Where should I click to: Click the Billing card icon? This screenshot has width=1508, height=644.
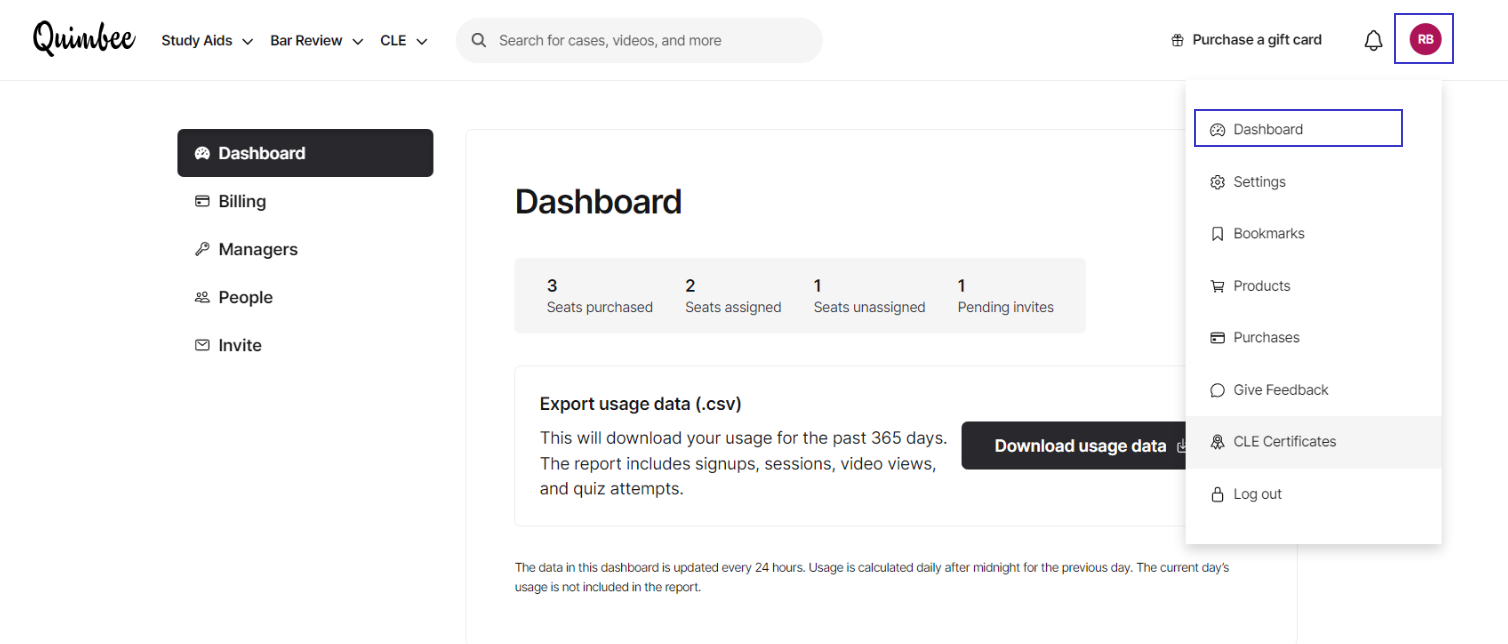pyautogui.click(x=202, y=201)
